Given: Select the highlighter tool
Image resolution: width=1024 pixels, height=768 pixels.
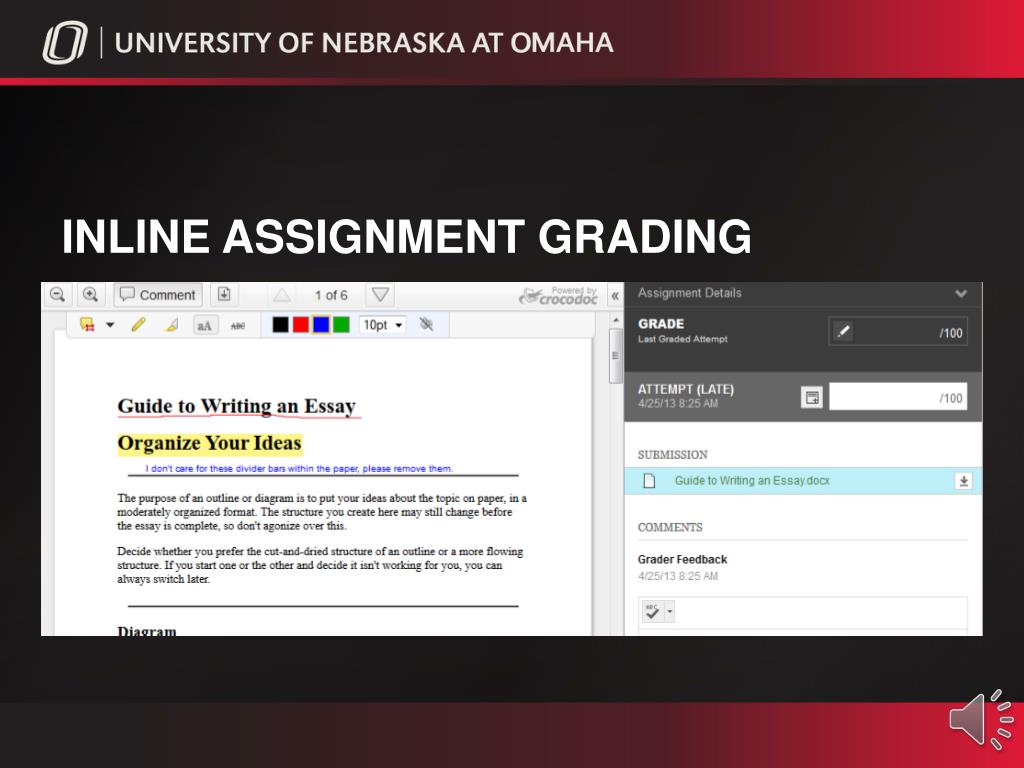Looking at the screenshot, I should [x=172, y=325].
